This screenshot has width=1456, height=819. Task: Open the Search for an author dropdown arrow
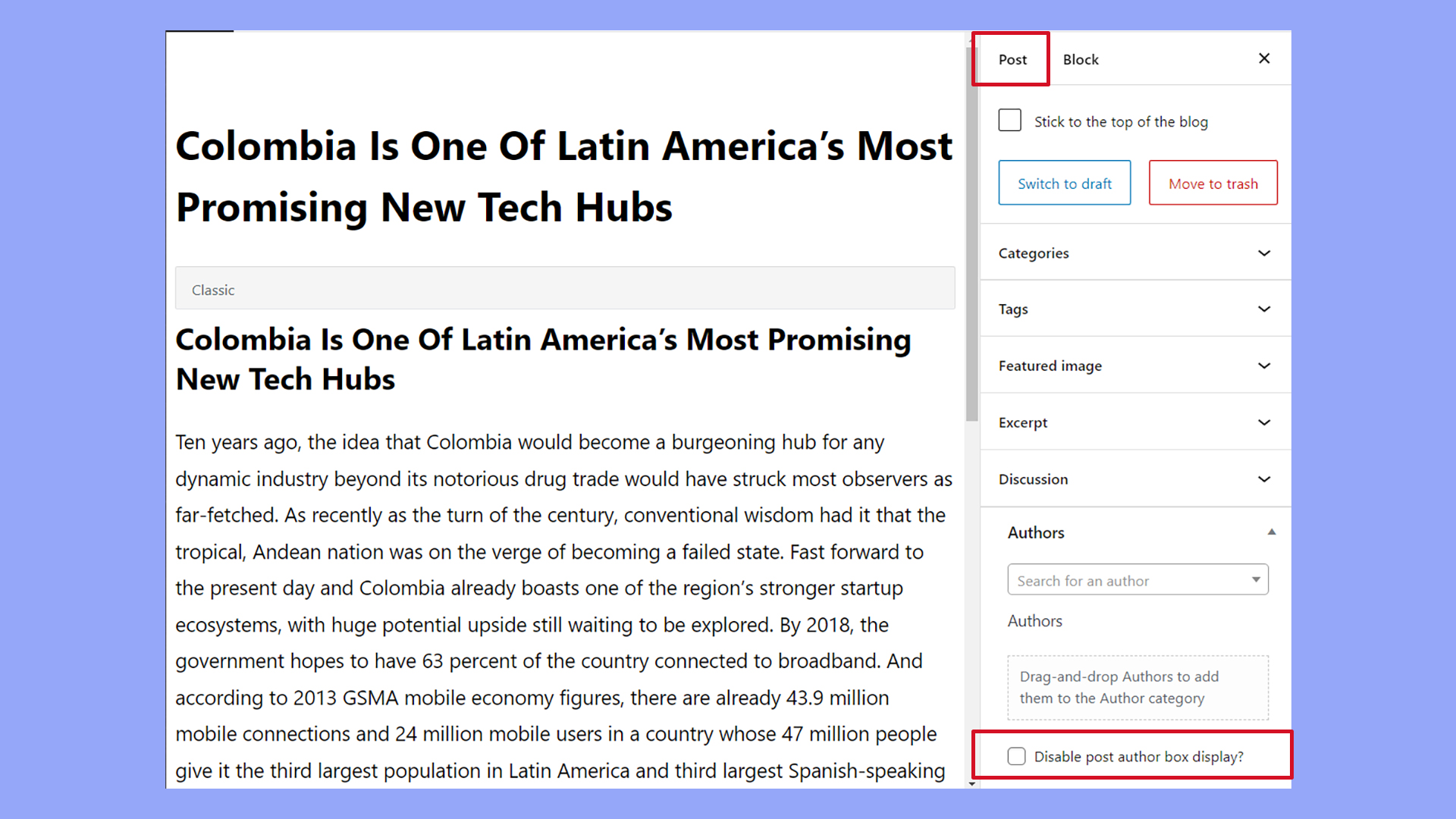(1256, 580)
